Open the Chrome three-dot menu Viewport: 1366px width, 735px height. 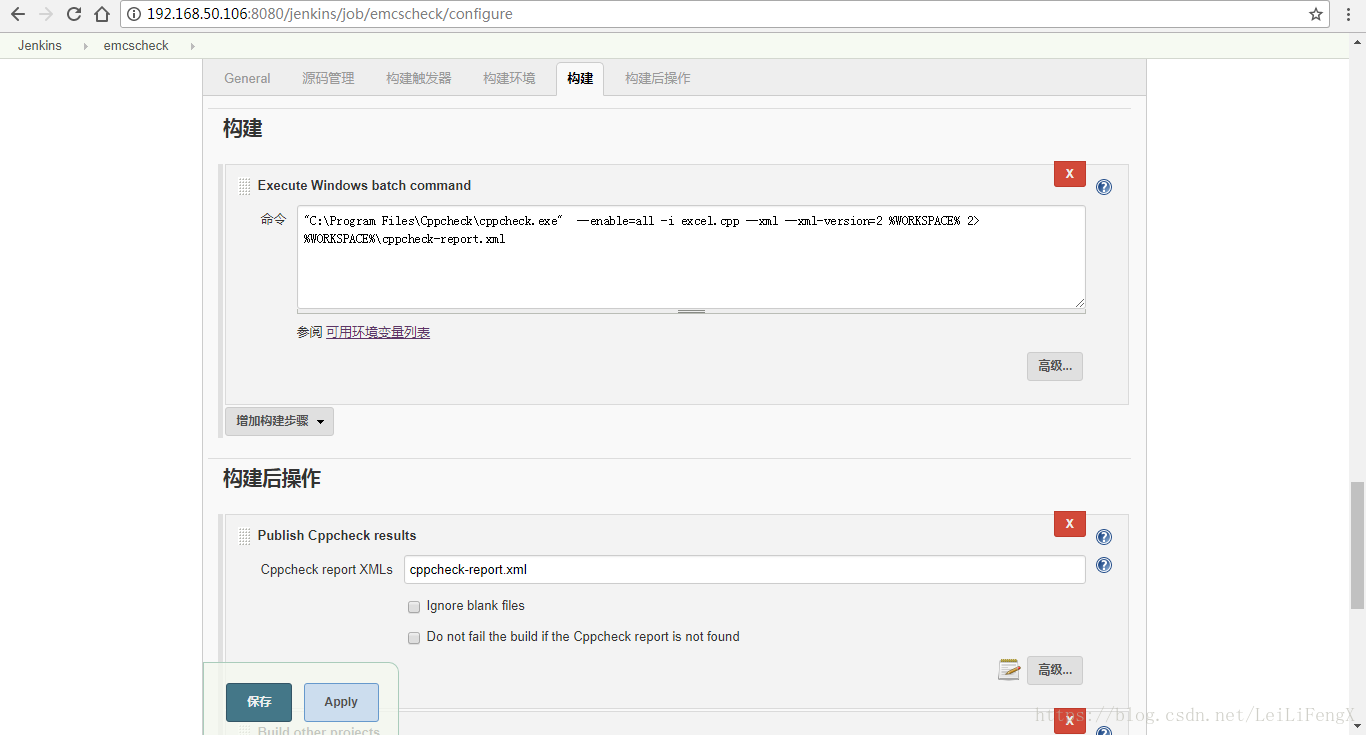(1350, 14)
